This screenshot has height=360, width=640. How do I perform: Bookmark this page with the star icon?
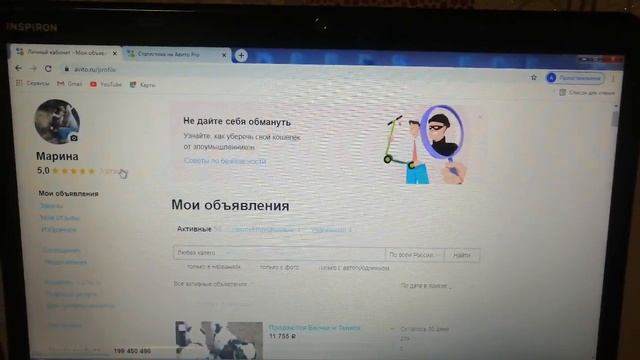(x=533, y=77)
